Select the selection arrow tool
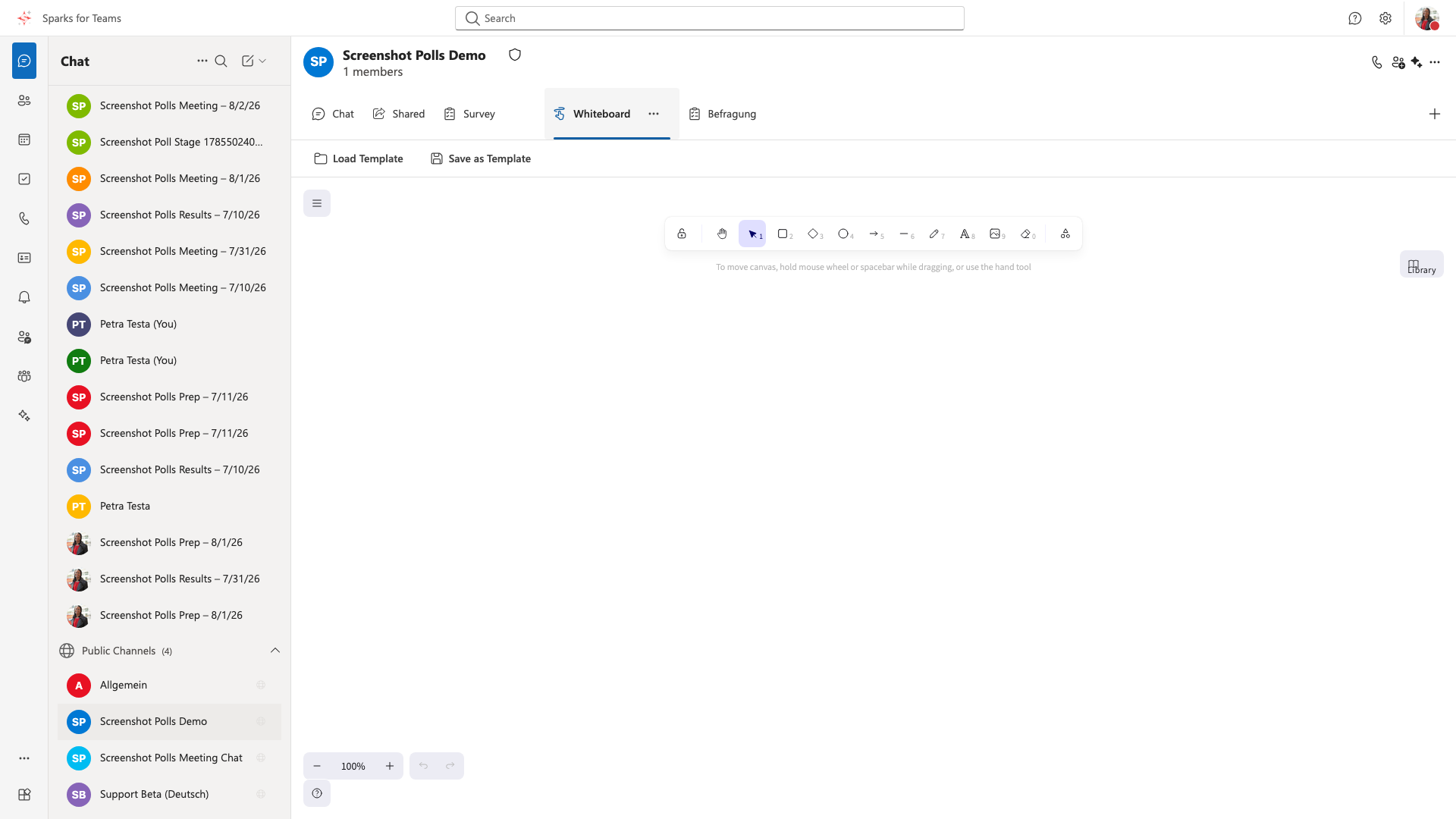Screen dimensions: 1456x819 [752, 234]
